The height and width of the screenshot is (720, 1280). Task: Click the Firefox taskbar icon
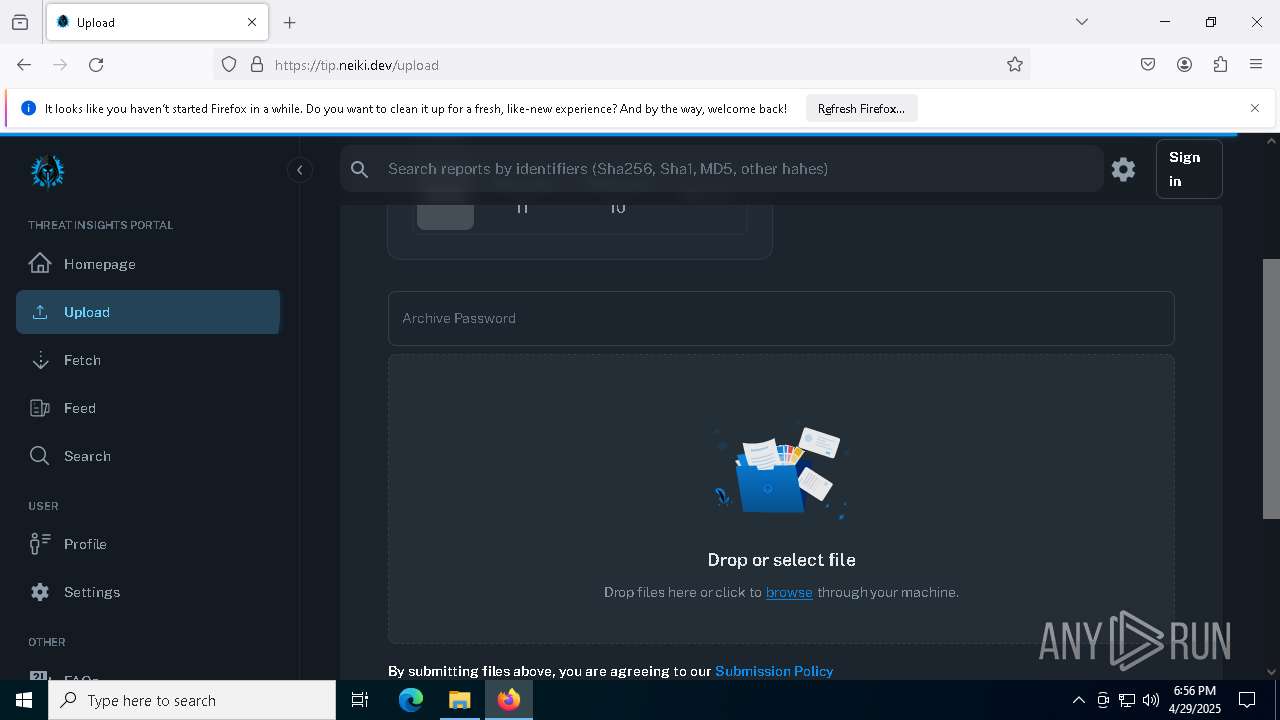(x=508, y=700)
